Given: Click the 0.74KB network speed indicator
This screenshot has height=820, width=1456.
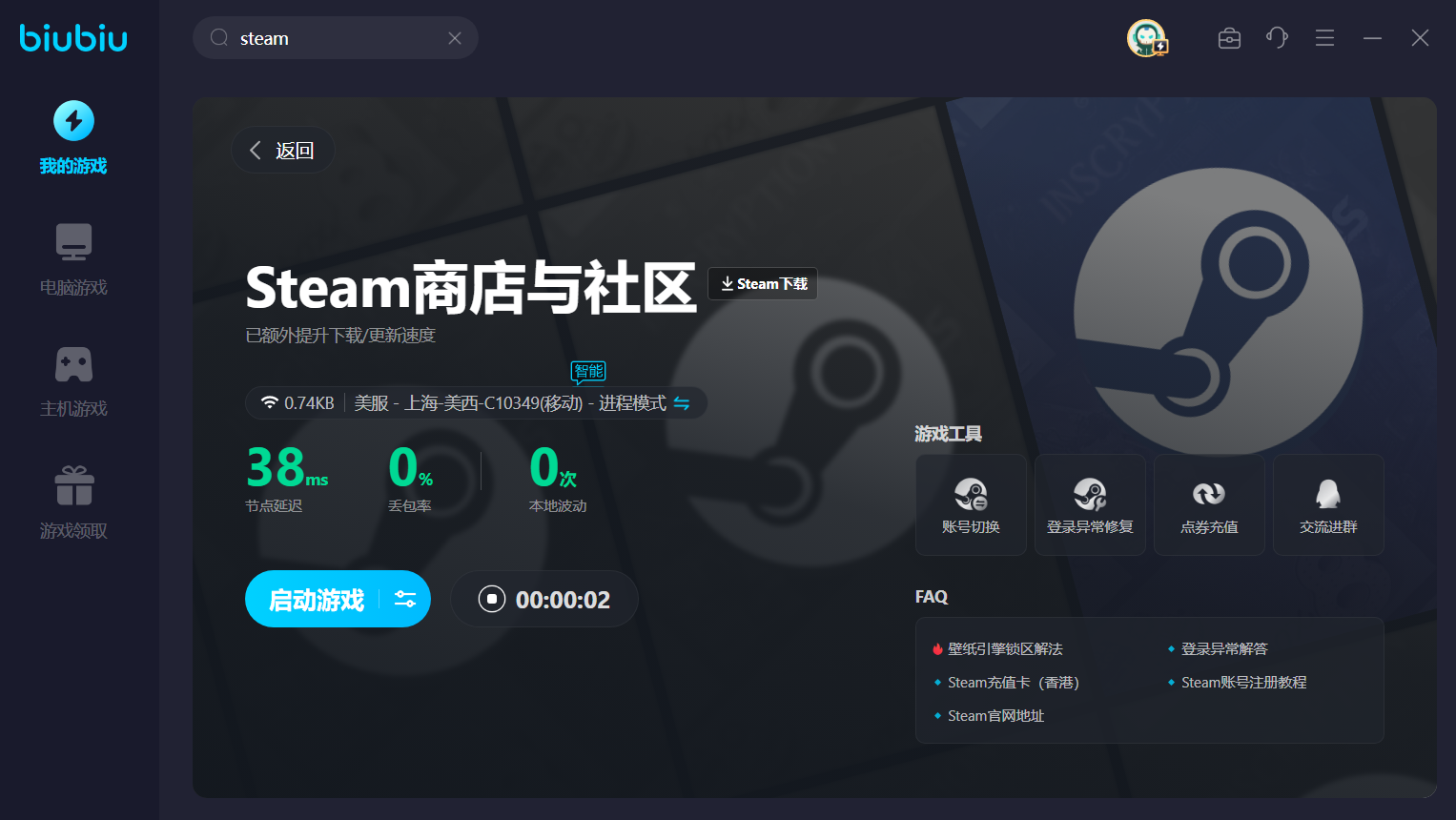Looking at the screenshot, I should click(x=297, y=403).
